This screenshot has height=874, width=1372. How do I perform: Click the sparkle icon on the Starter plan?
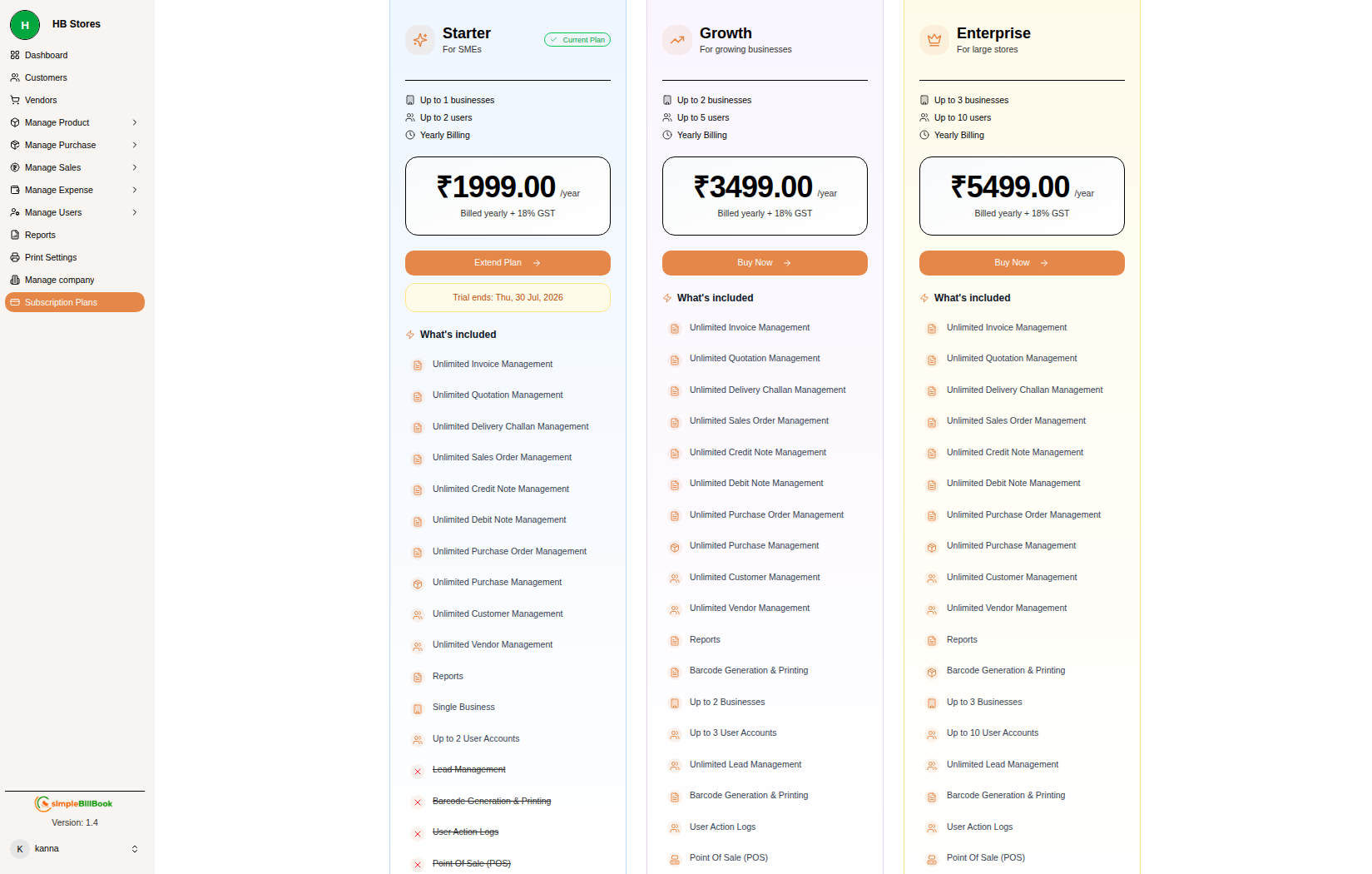pyautogui.click(x=419, y=39)
